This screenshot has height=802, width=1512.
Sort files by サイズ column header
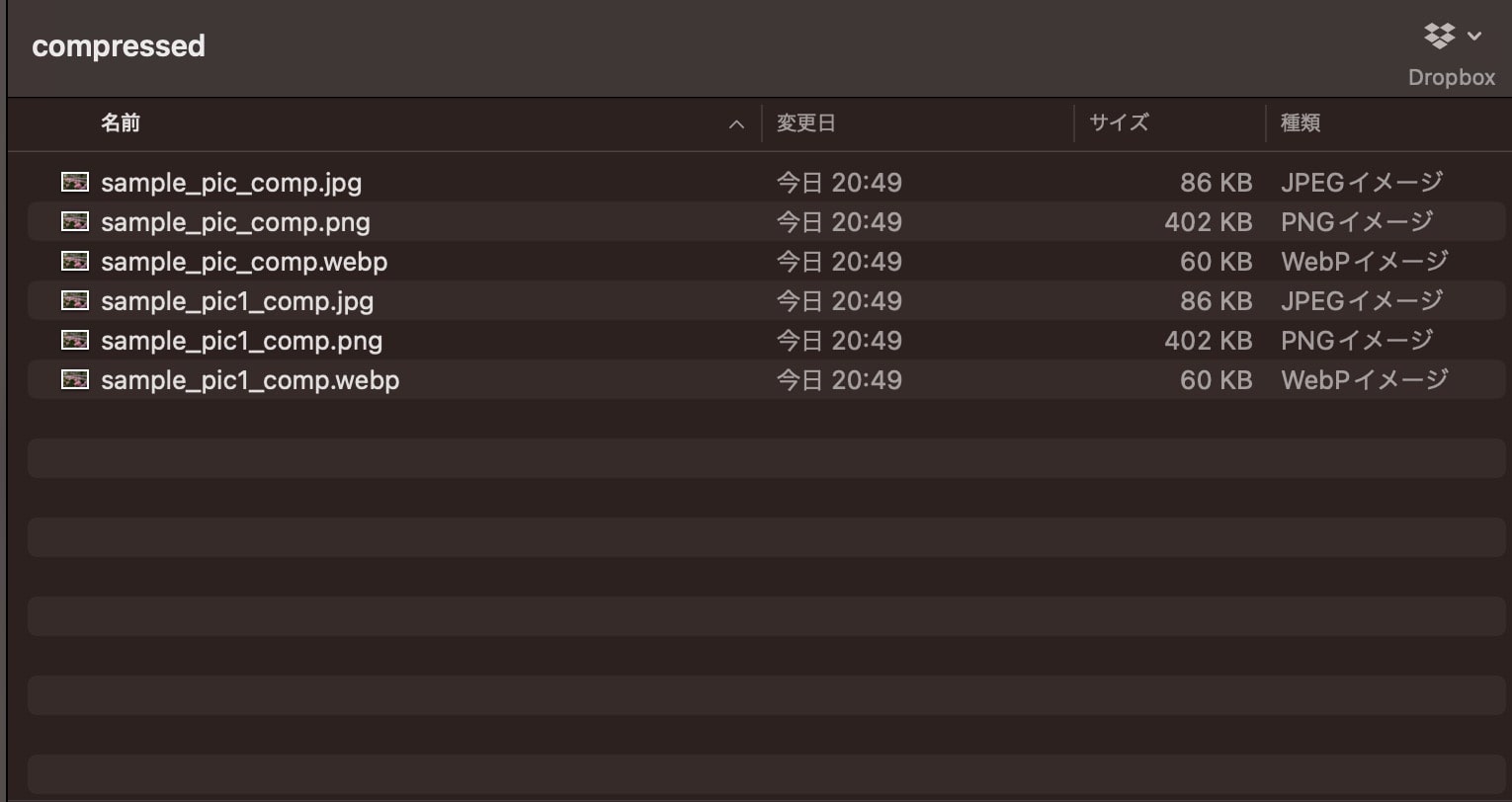(x=1119, y=122)
